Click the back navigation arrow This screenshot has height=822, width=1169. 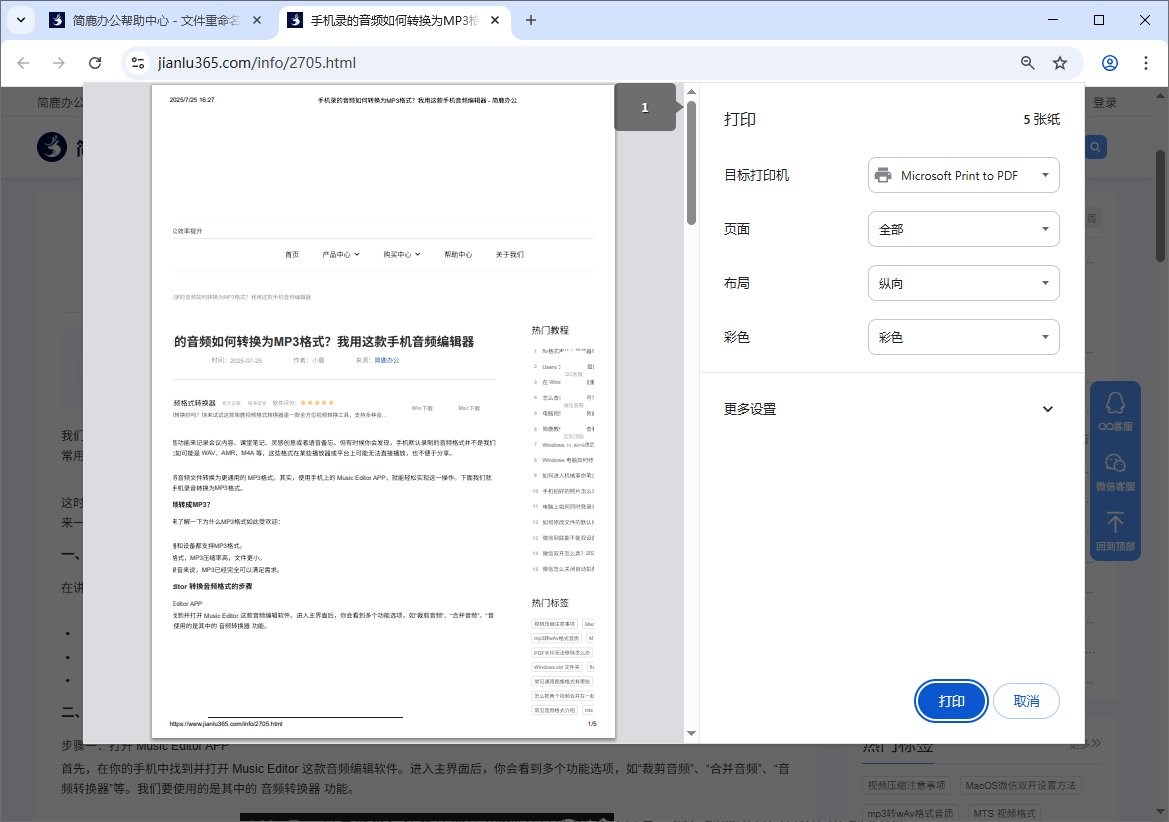pyautogui.click(x=23, y=62)
